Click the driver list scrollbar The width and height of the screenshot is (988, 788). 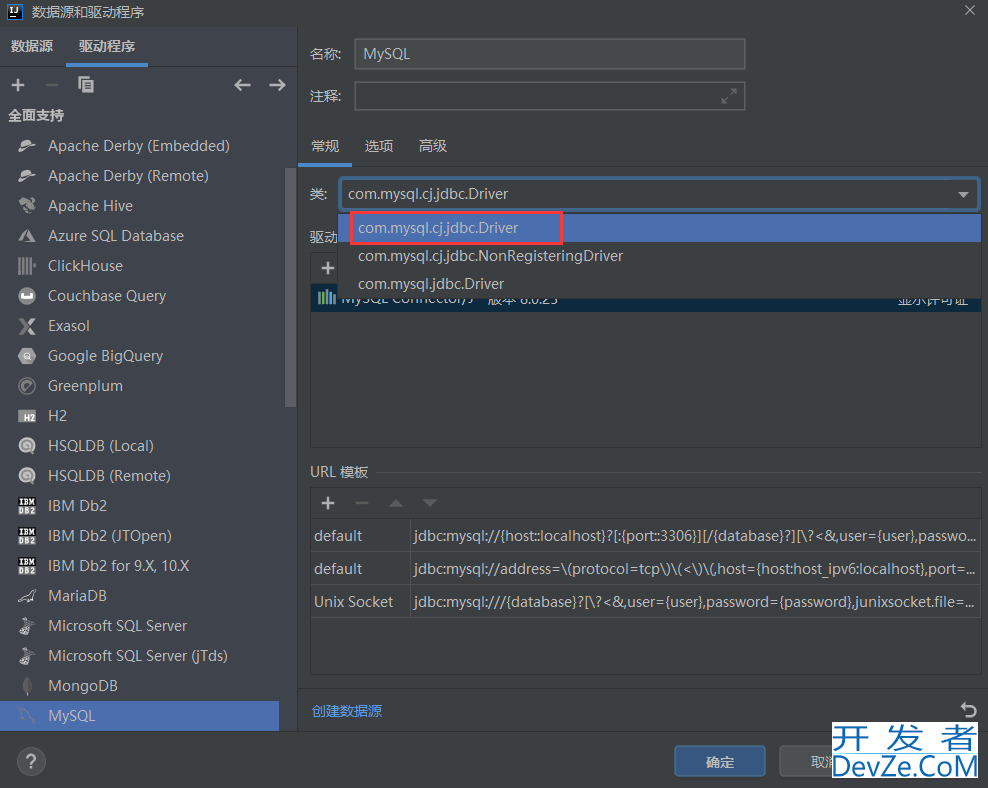(290, 287)
